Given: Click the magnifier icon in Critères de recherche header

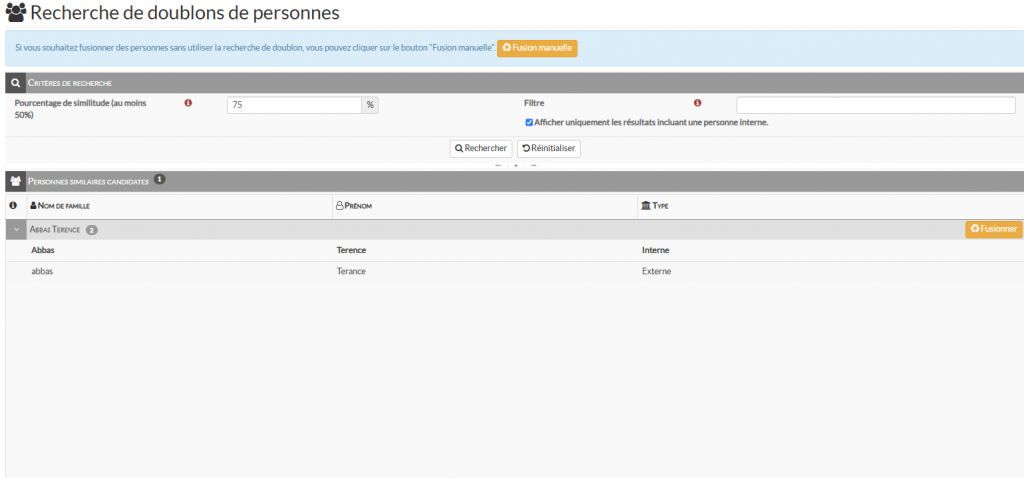Looking at the screenshot, I should point(16,83).
